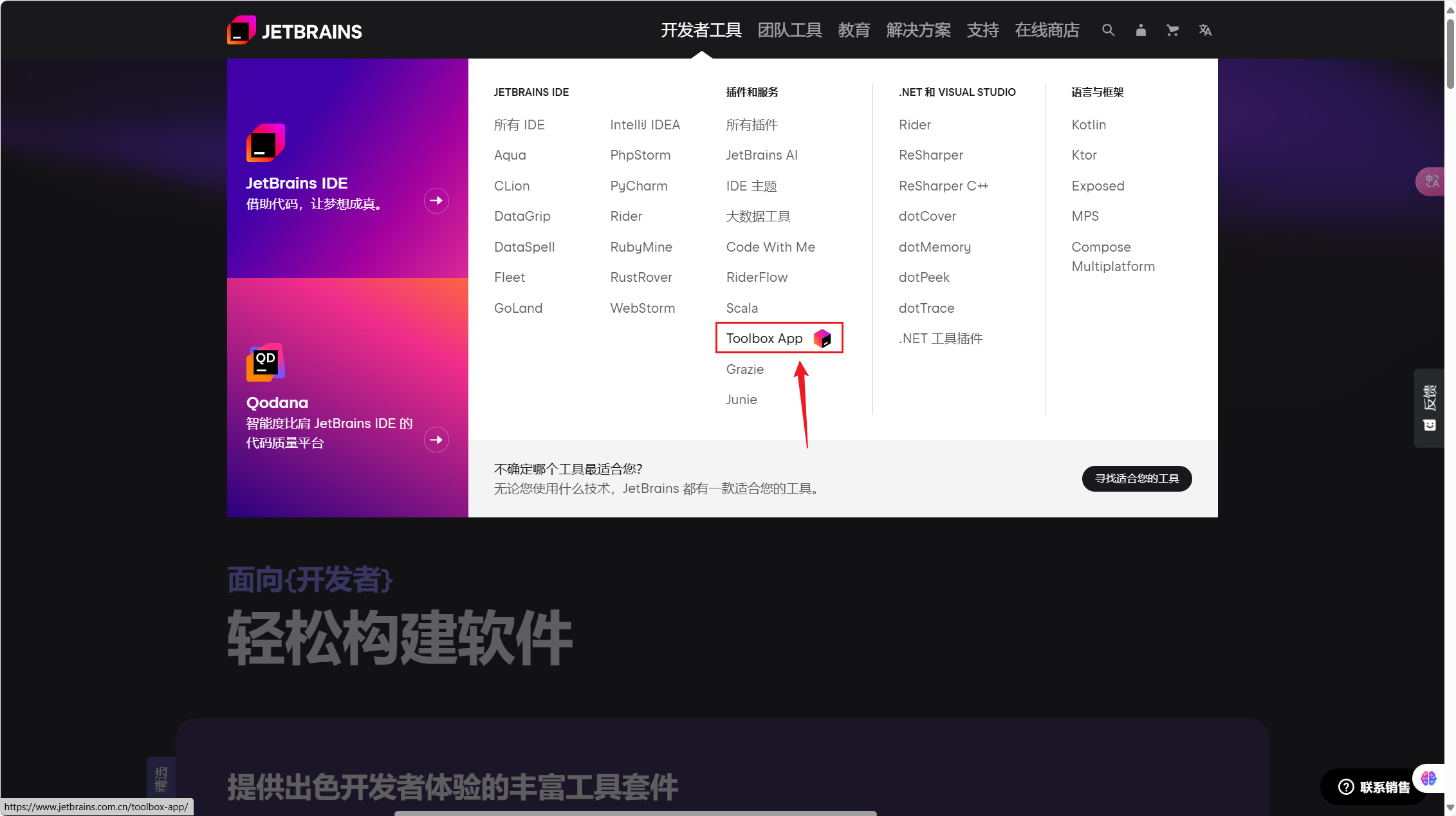The height and width of the screenshot is (816, 1456).
Task: Open the .NET 工具插件 link
Action: (941, 338)
